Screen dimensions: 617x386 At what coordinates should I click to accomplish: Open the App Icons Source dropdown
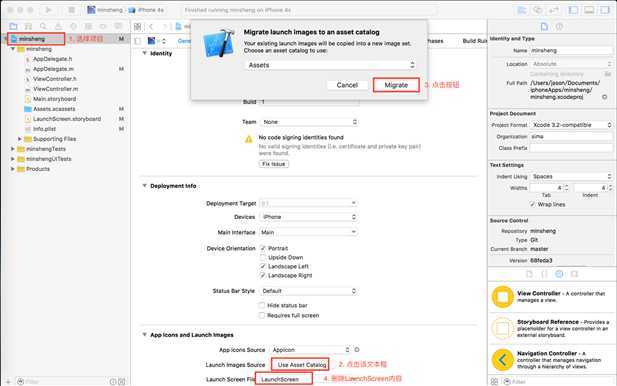310,350
